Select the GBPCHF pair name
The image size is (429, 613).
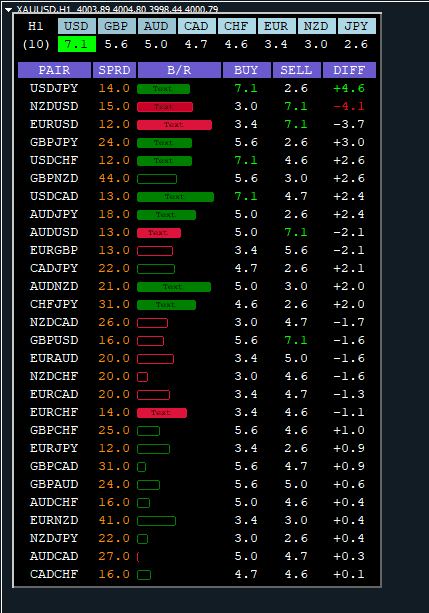(54, 430)
